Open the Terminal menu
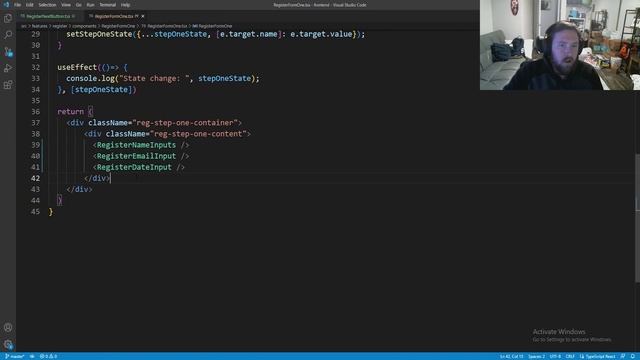 coord(108,5)
